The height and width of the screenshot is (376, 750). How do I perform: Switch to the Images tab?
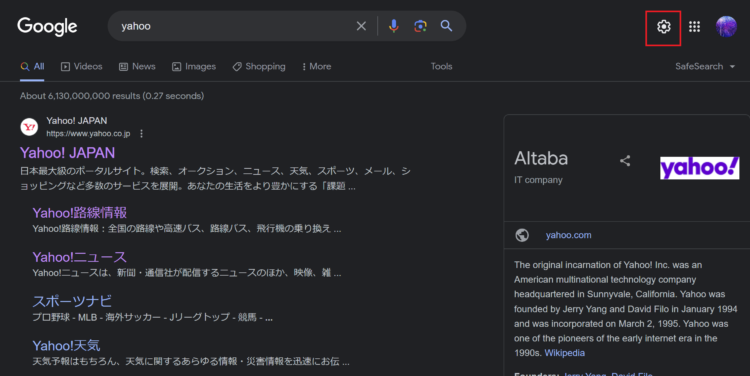194,66
